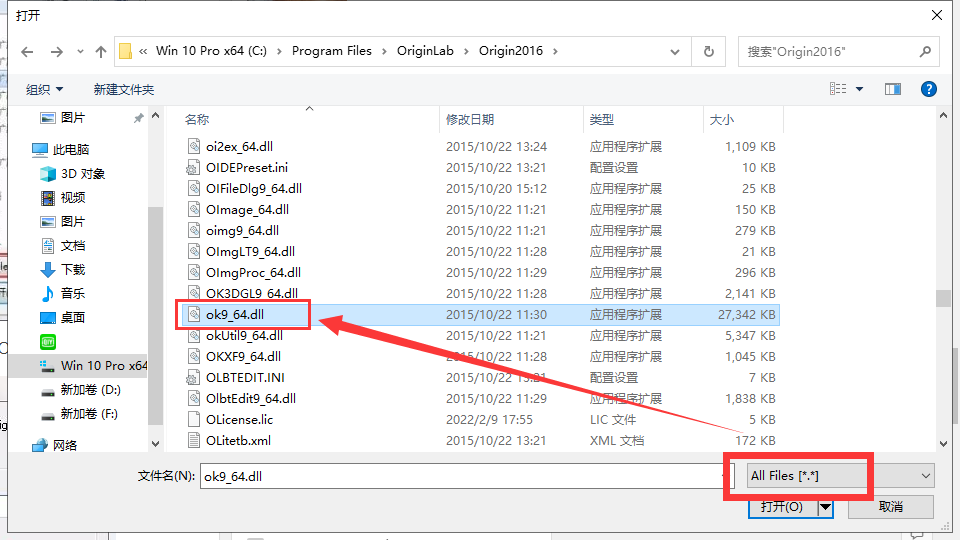Image resolution: width=960 pixels, height=540 pixels.
Task: Open recent locations dropdown arrow
Action: [x=80, y=52]
